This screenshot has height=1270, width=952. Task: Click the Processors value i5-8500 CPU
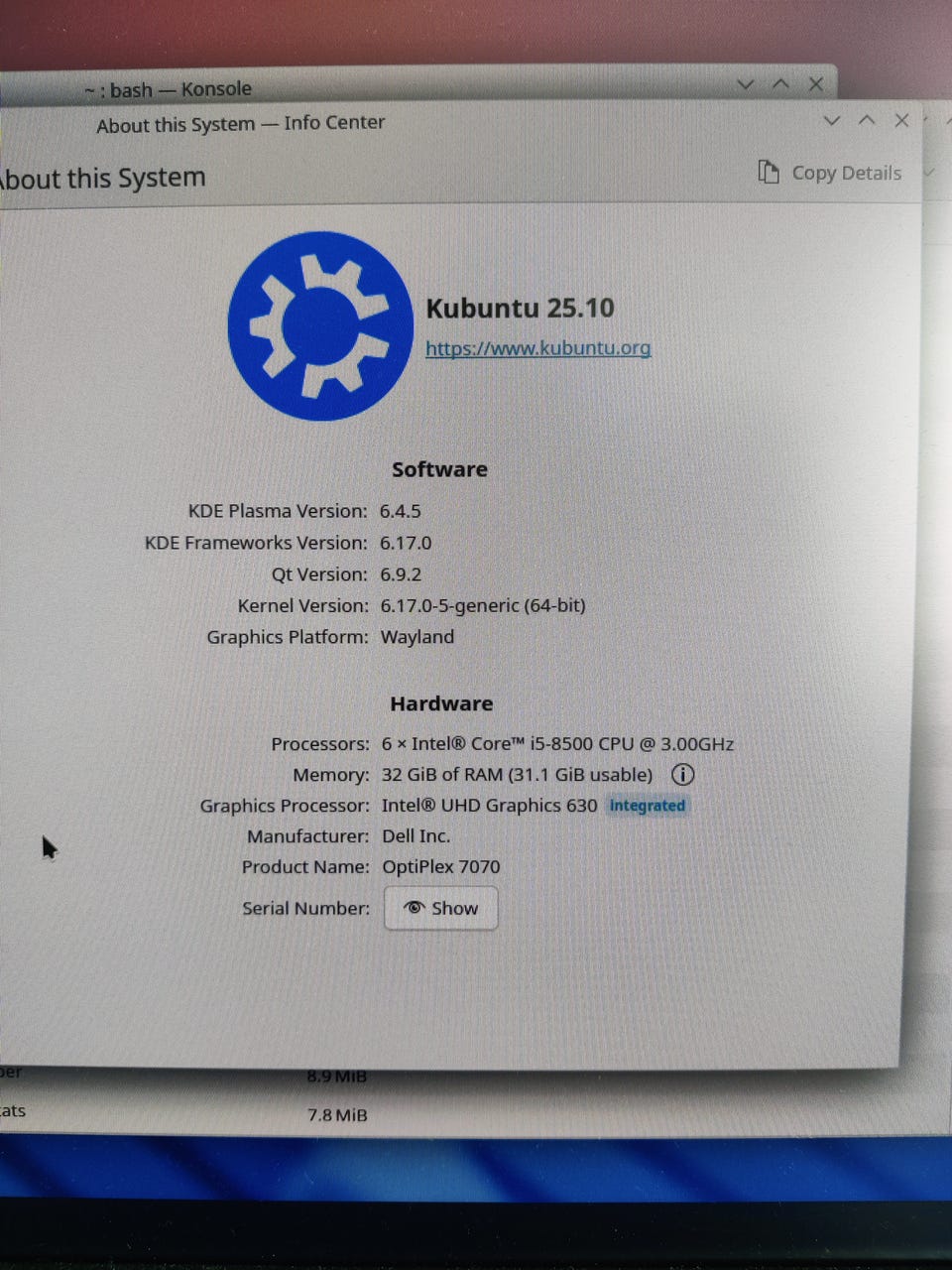pyautogui.click(x=557, y=744)
